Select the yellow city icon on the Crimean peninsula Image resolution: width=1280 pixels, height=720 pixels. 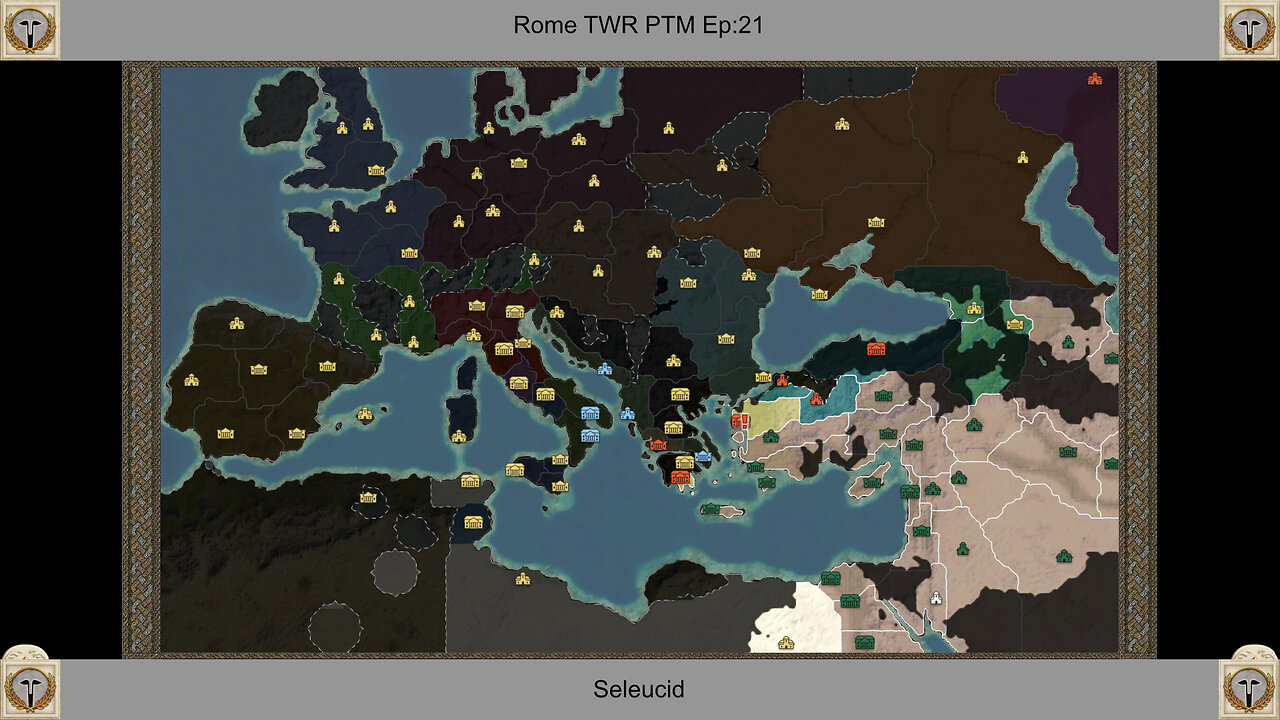(x=820, y=294)
